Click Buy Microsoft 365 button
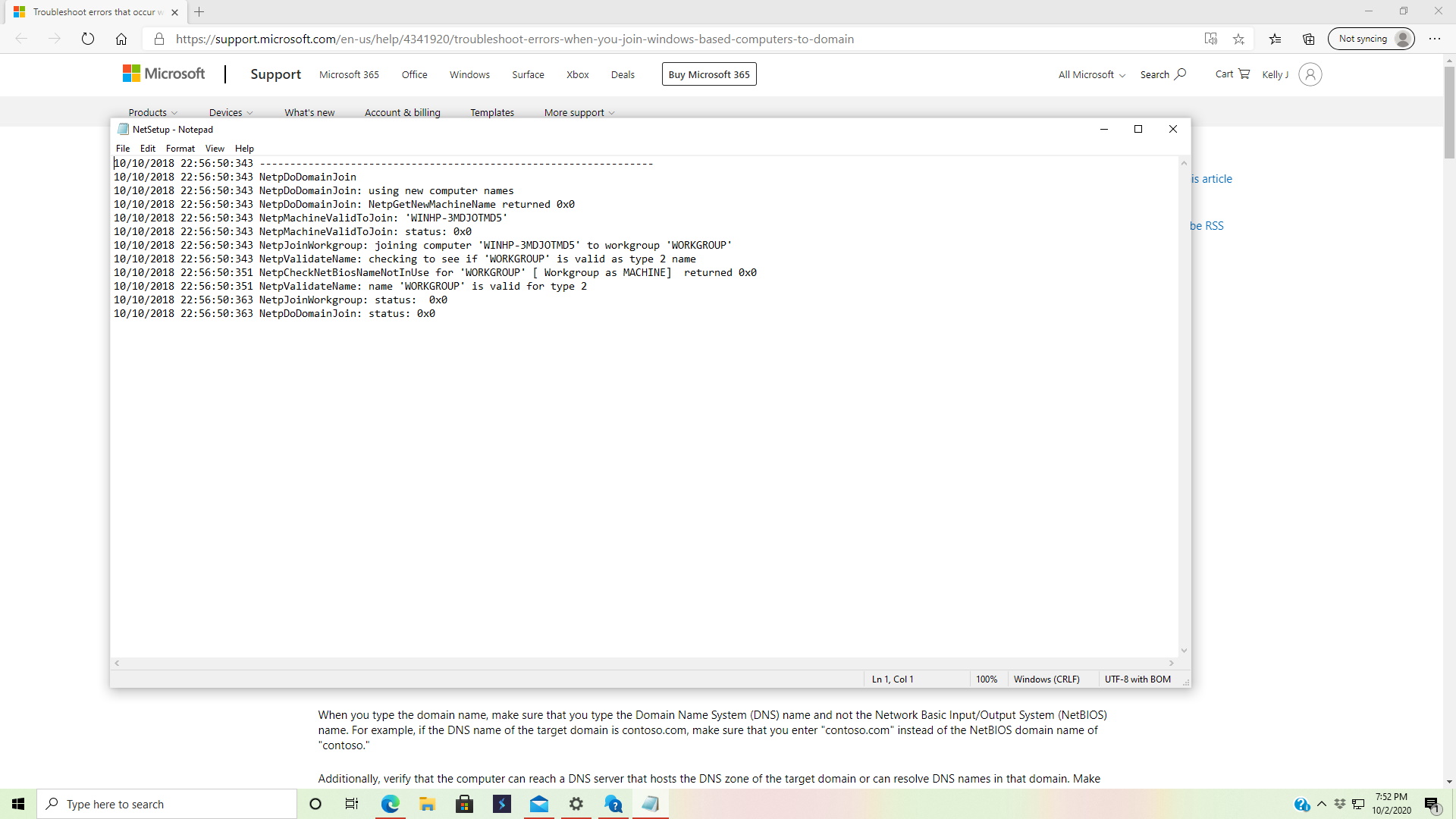 click(x=708, y=74)
